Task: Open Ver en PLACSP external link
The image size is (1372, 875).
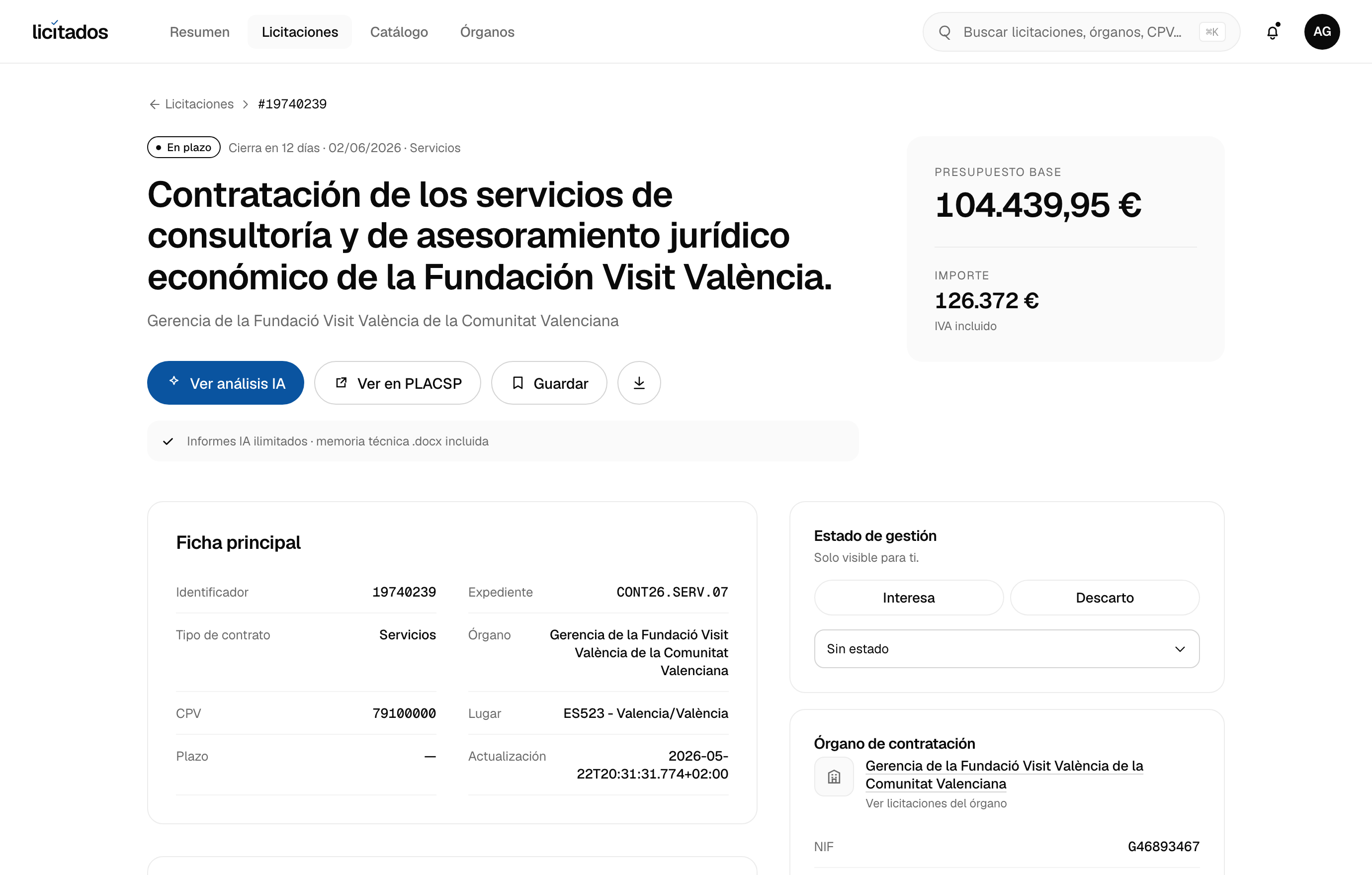Action: click(x=398, y=383)
